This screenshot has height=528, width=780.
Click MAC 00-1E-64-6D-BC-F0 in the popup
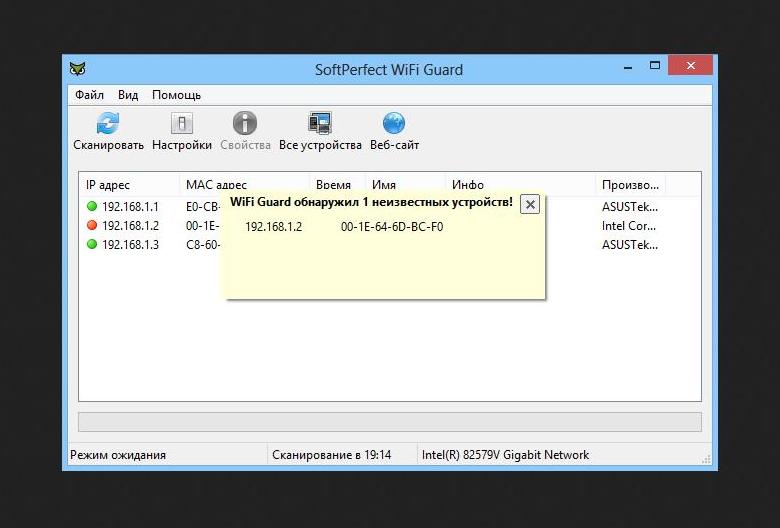pos(392,227)
